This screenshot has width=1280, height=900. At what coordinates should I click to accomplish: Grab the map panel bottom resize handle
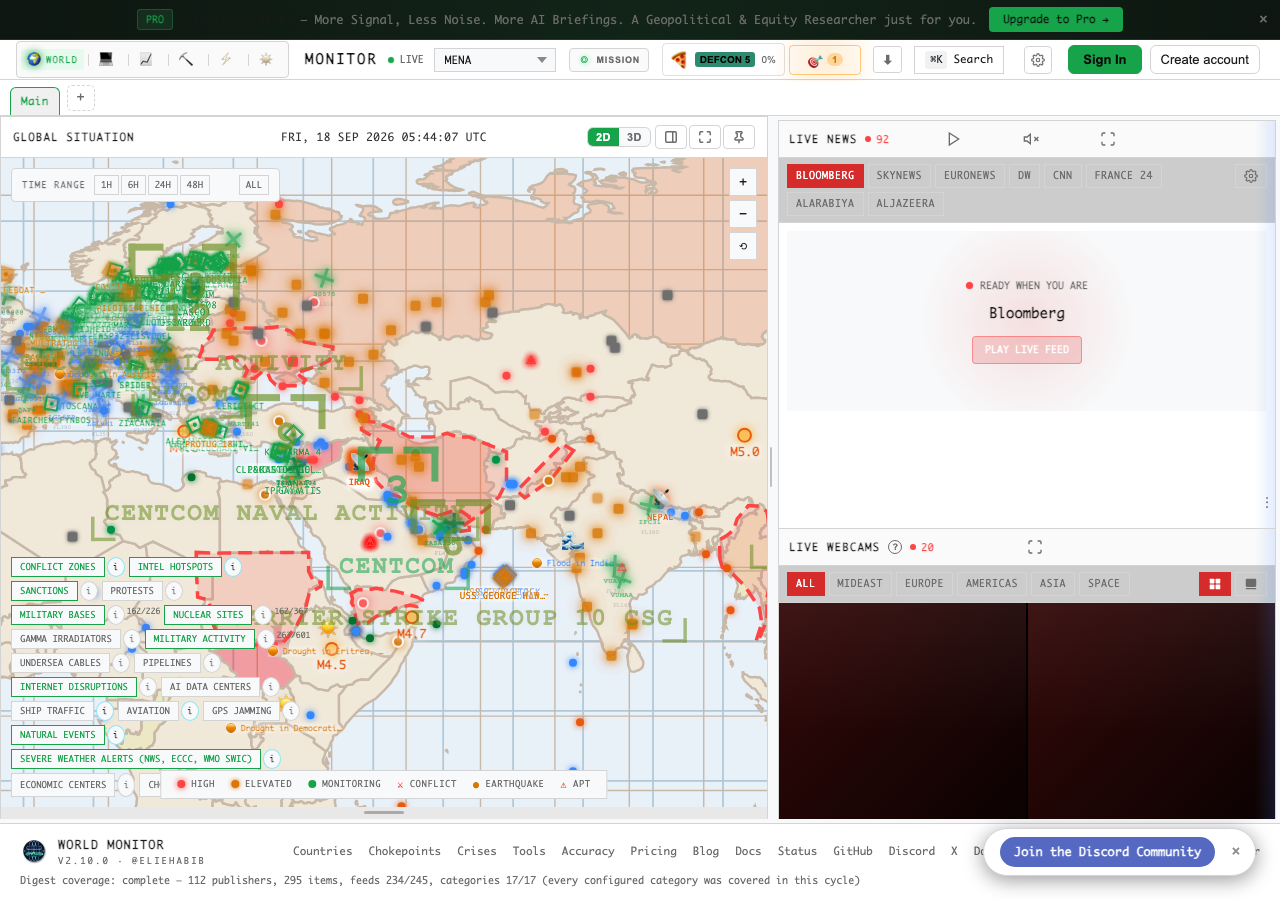384,812
